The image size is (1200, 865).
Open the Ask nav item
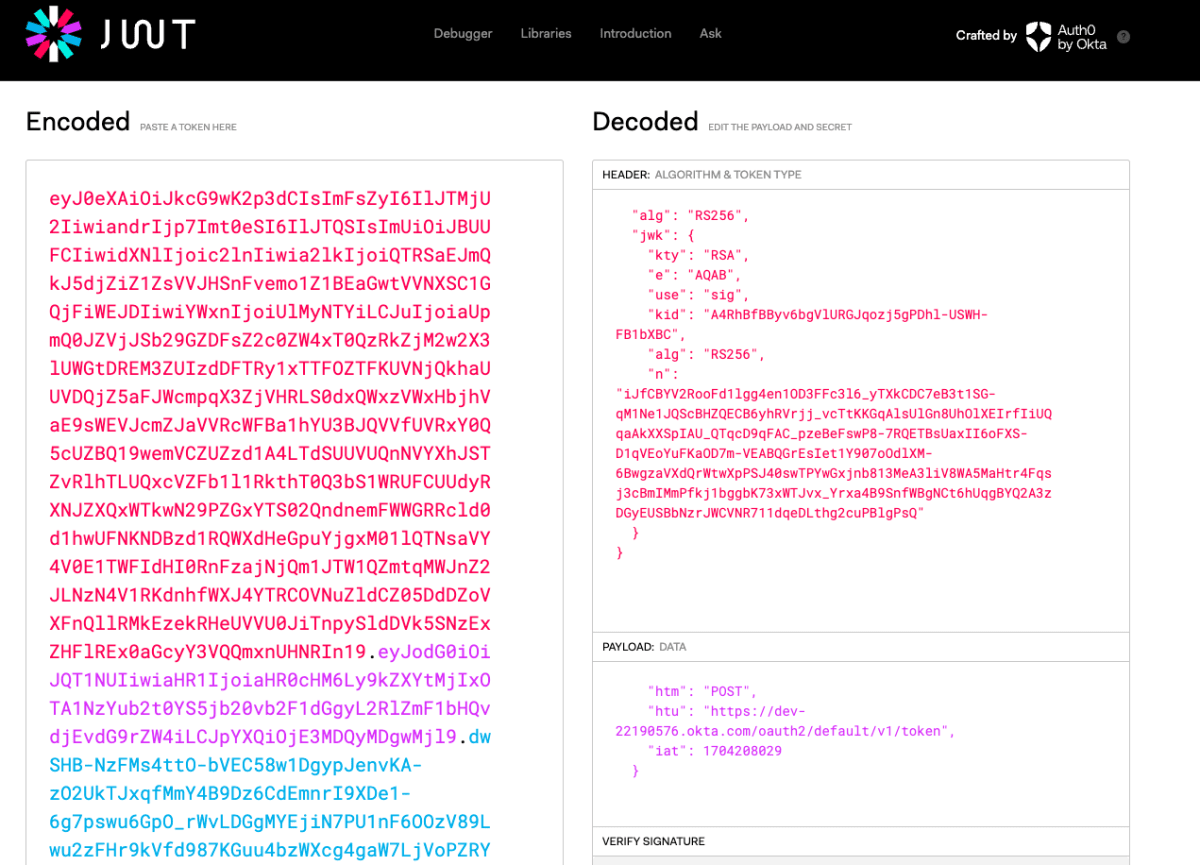(x=711, y=34)
